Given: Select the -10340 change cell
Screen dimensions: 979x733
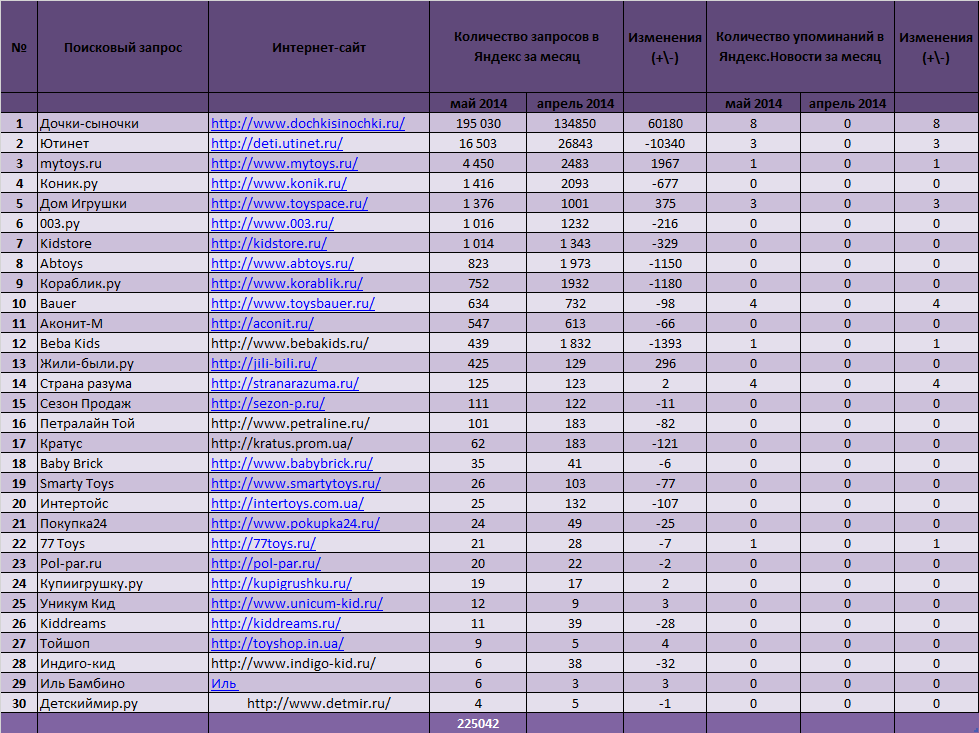Looking at the screenshot, I should pyautogui.click(x=665, y=144).
